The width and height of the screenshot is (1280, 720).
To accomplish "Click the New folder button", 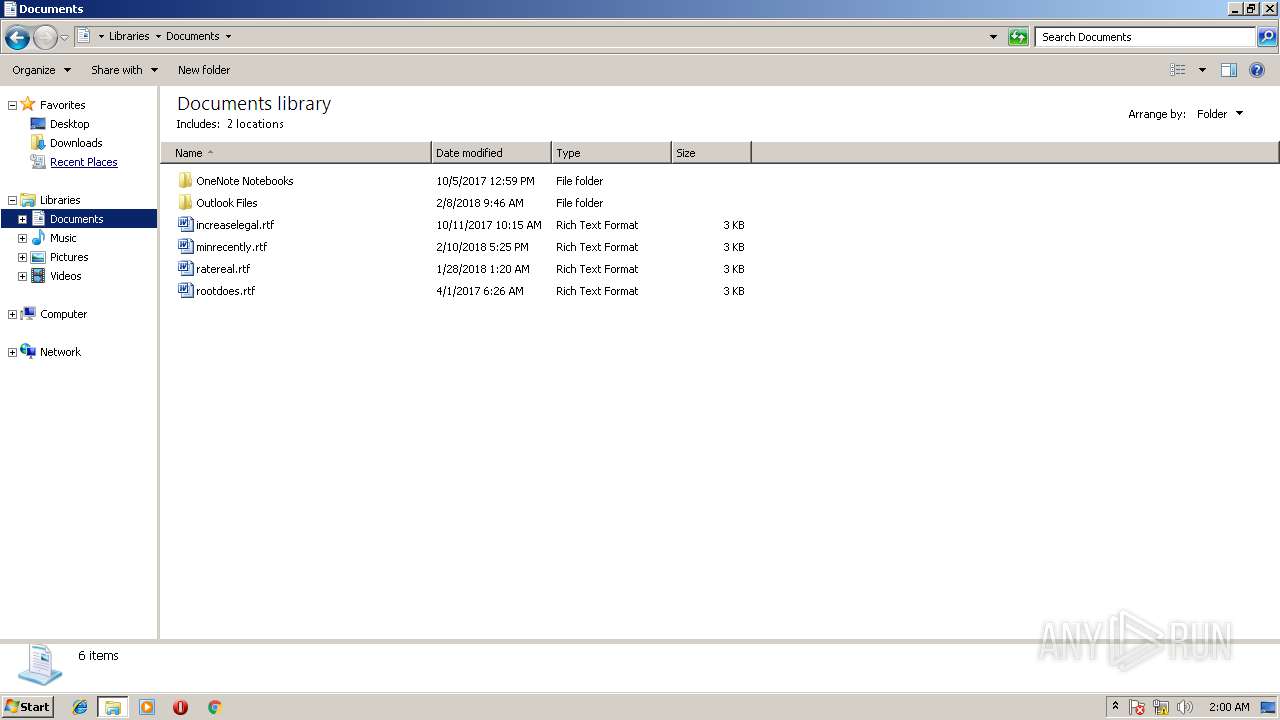I will [x=204, y=70].
